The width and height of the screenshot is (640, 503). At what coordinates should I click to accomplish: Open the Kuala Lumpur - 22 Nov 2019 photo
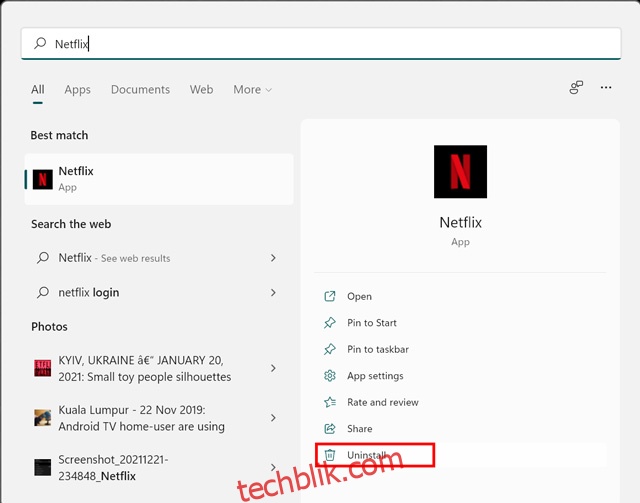coord(159,418)
